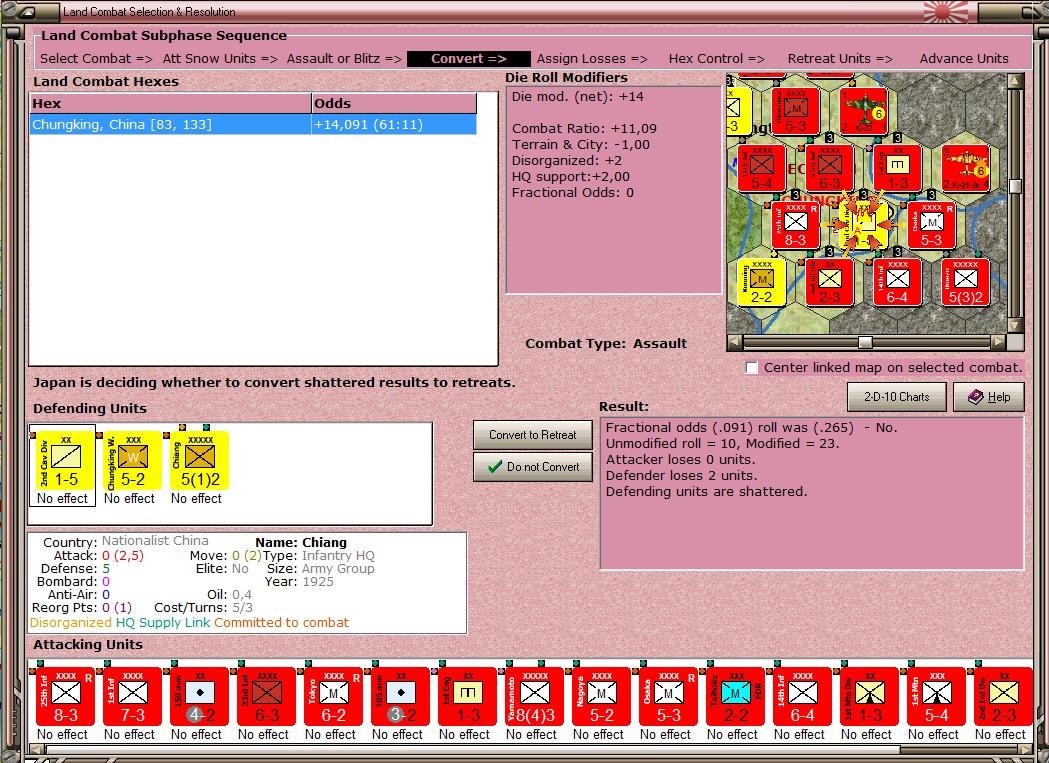Click the Die mod. (net): +14 line
The image size is (1049, 763).
578,96
